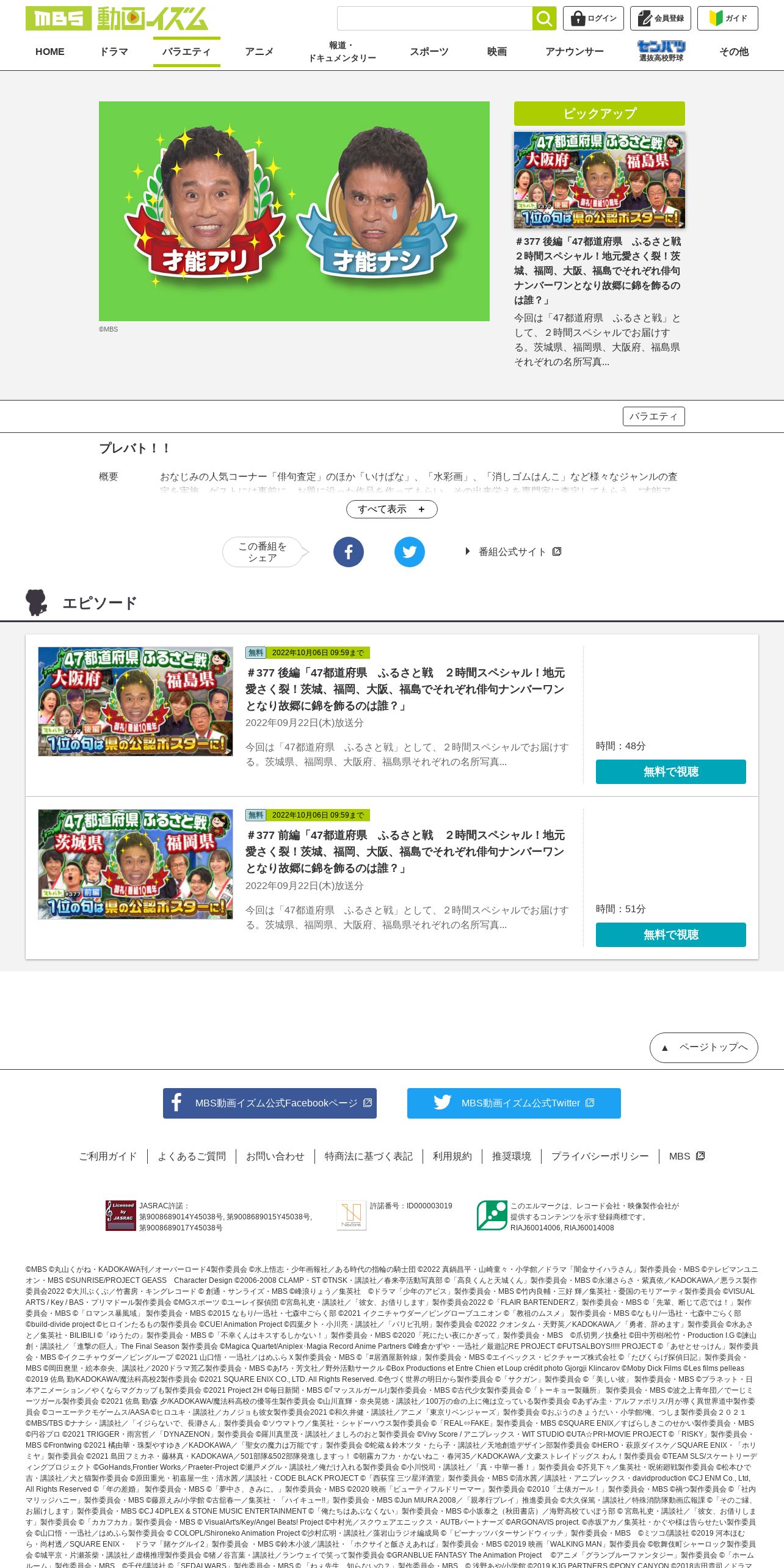Image resolution: width=784 pixels, height=1568 pixels.
Task: Open 特商法に基づく表記 footer link
Action: (x=369, y=1156)
